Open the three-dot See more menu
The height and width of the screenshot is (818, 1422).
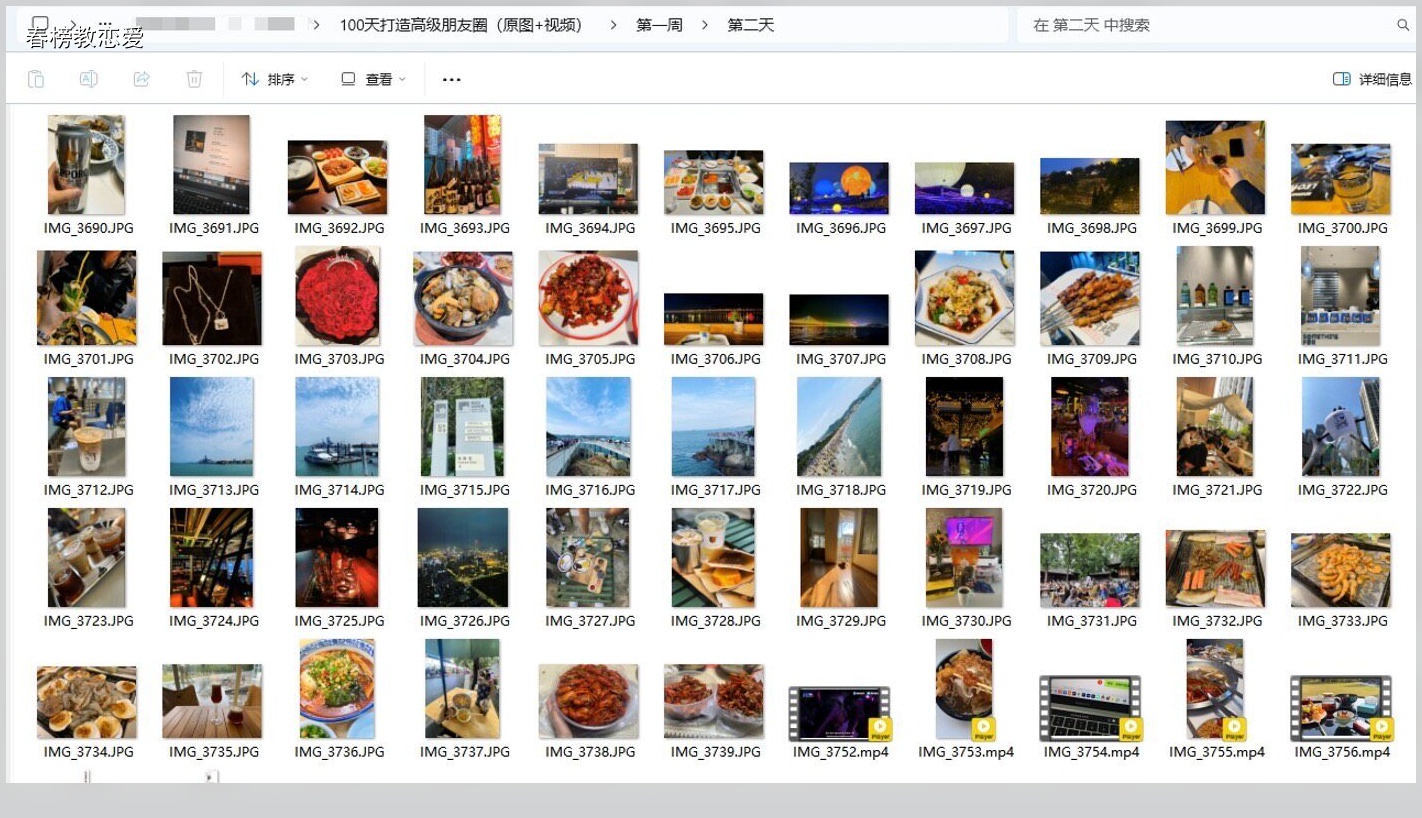452,79
